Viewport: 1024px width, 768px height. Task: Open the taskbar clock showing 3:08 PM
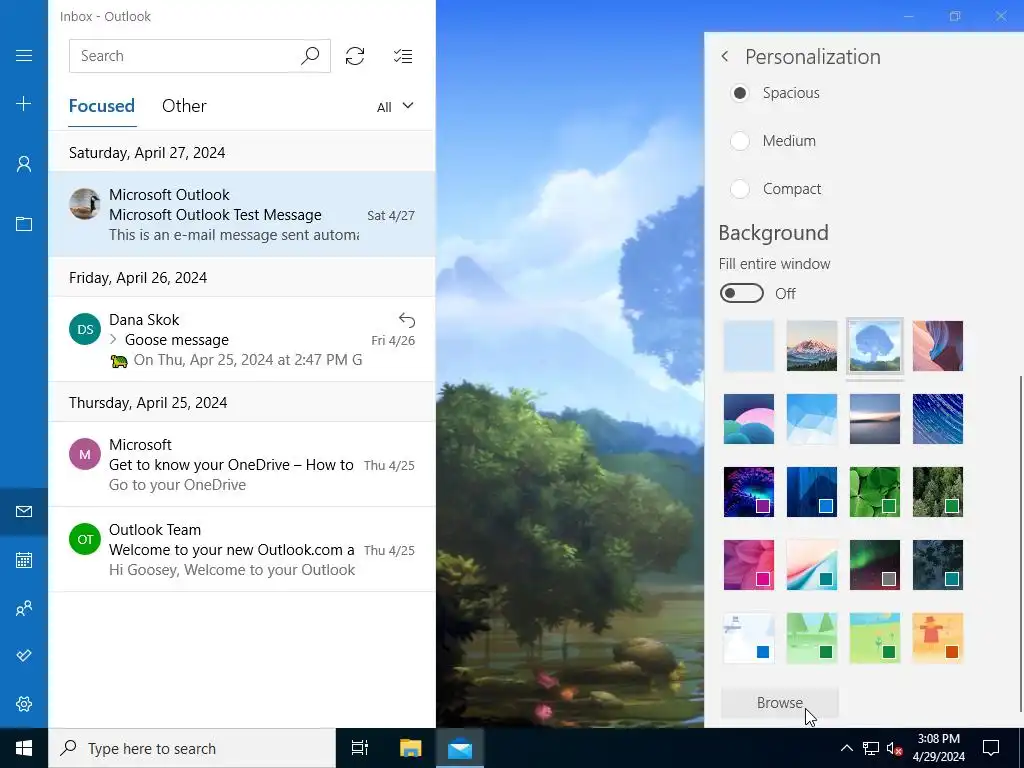[x=938, y=748]
